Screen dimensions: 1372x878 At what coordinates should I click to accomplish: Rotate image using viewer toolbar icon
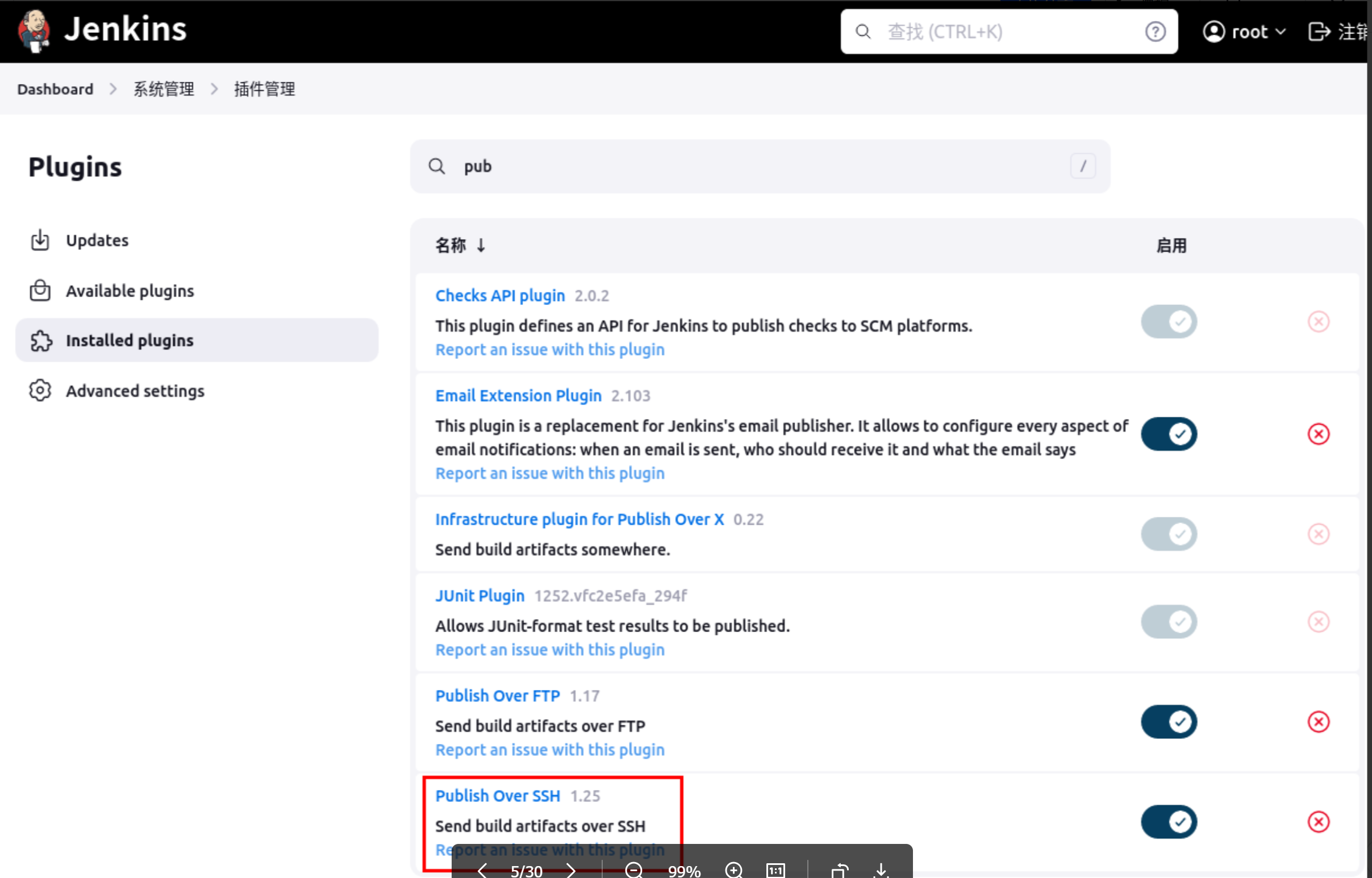(x=840, y=871)
